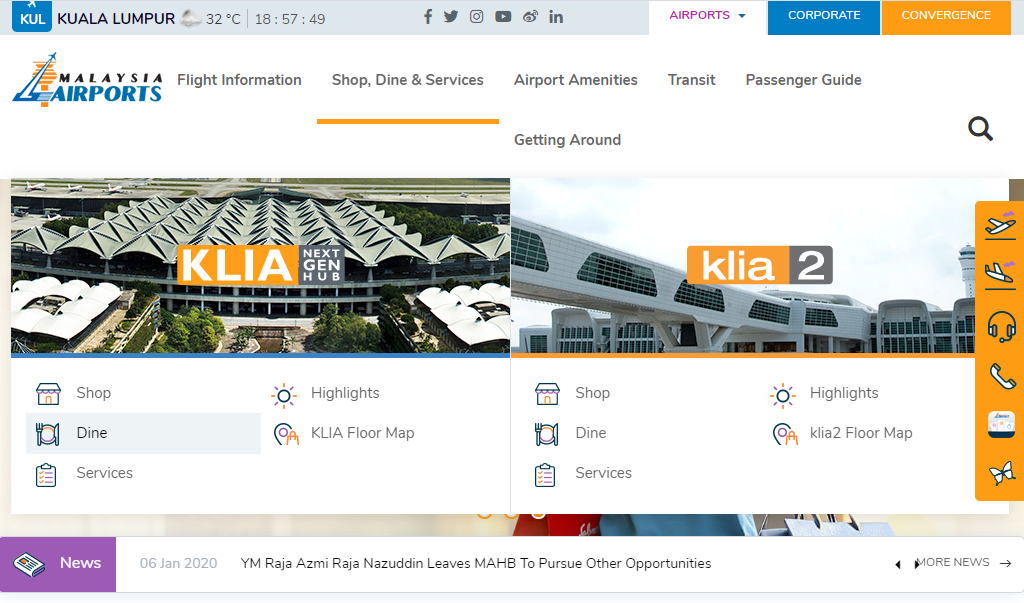
Task: Select Dine under KLIA
Action: click(143, 433)
